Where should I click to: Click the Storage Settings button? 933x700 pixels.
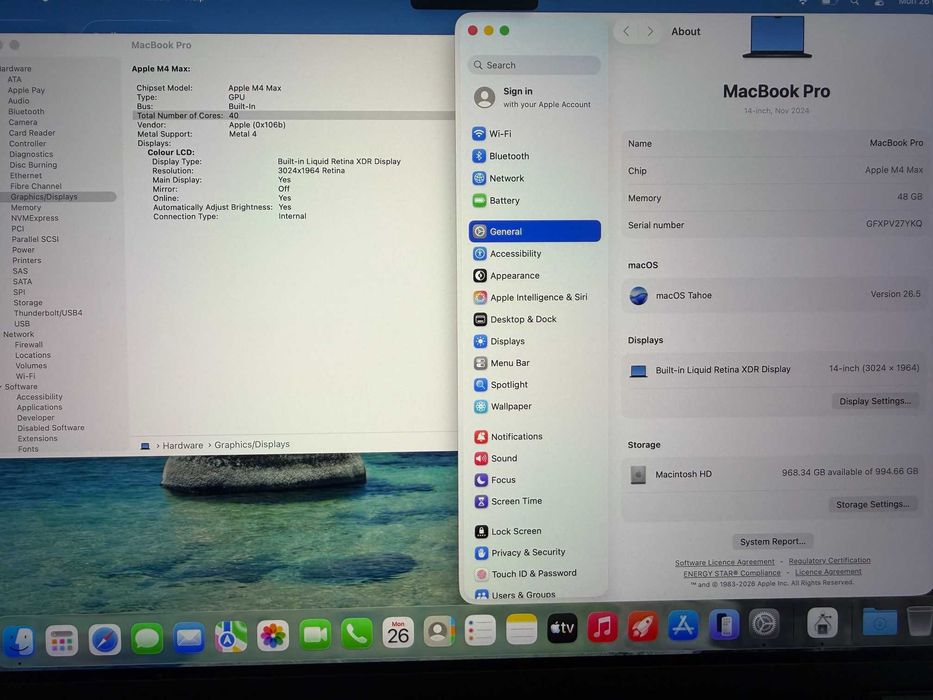872,504
